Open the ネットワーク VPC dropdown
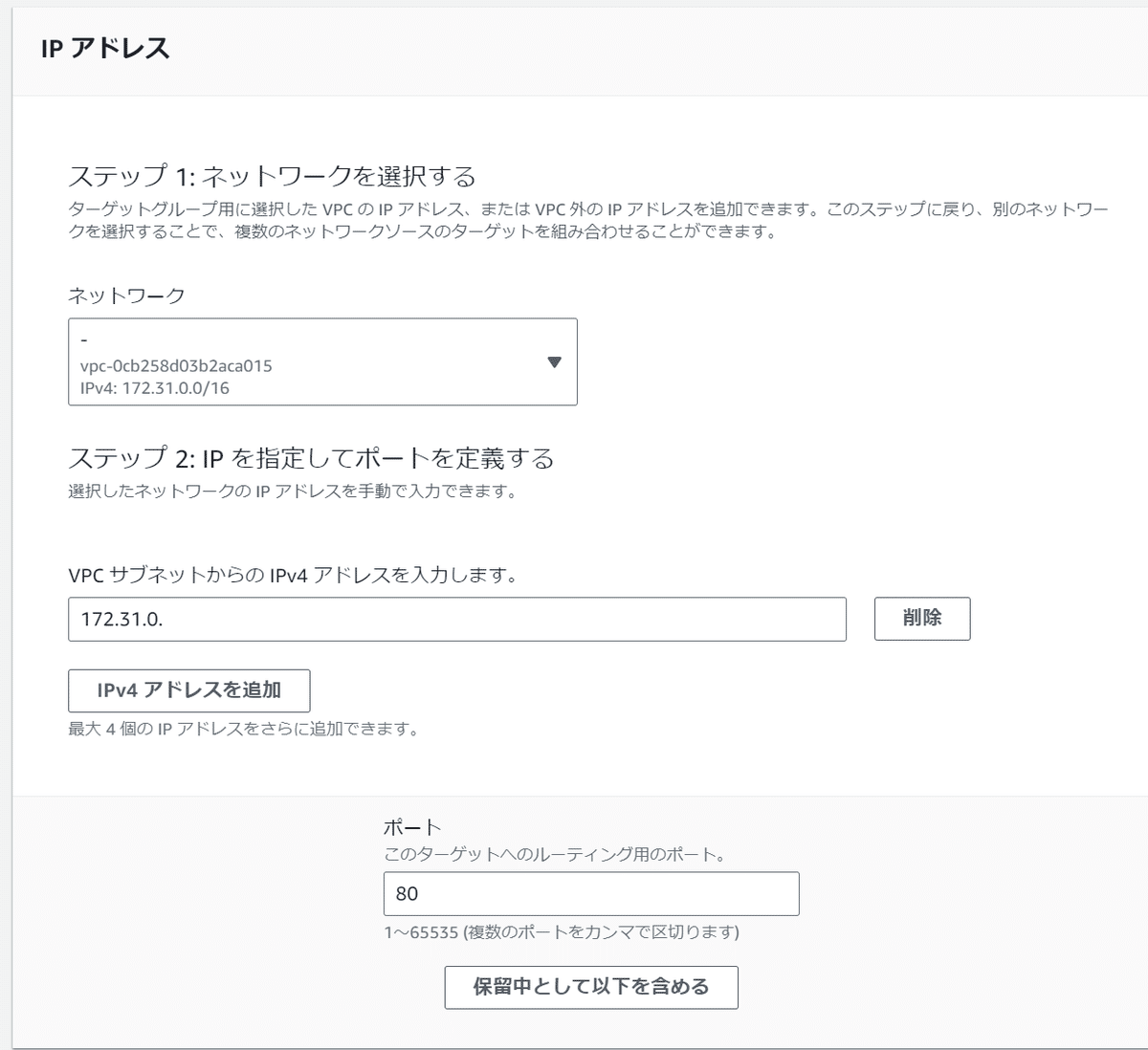 click(322, 362)
